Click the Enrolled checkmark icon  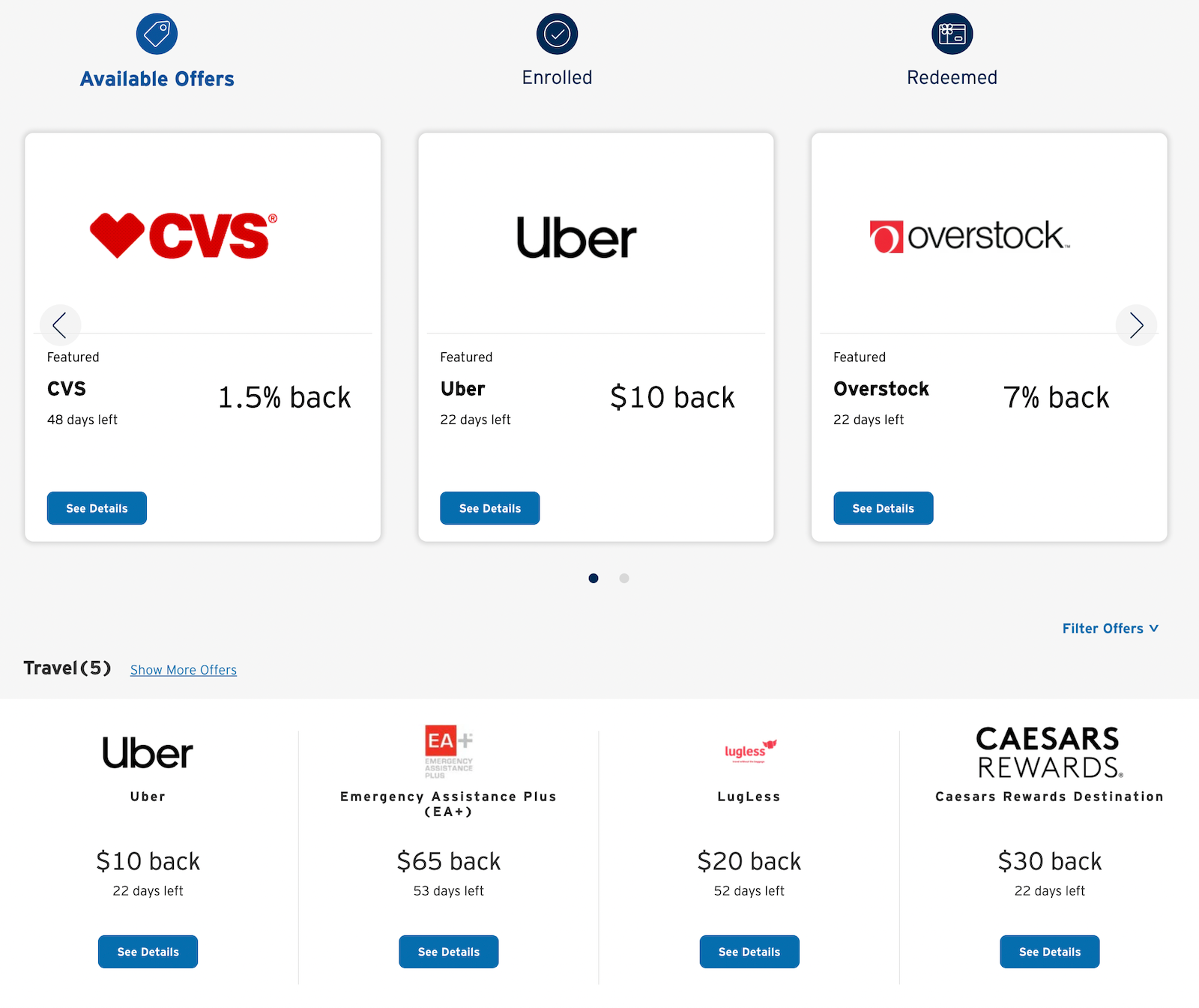tap(557, 34)
